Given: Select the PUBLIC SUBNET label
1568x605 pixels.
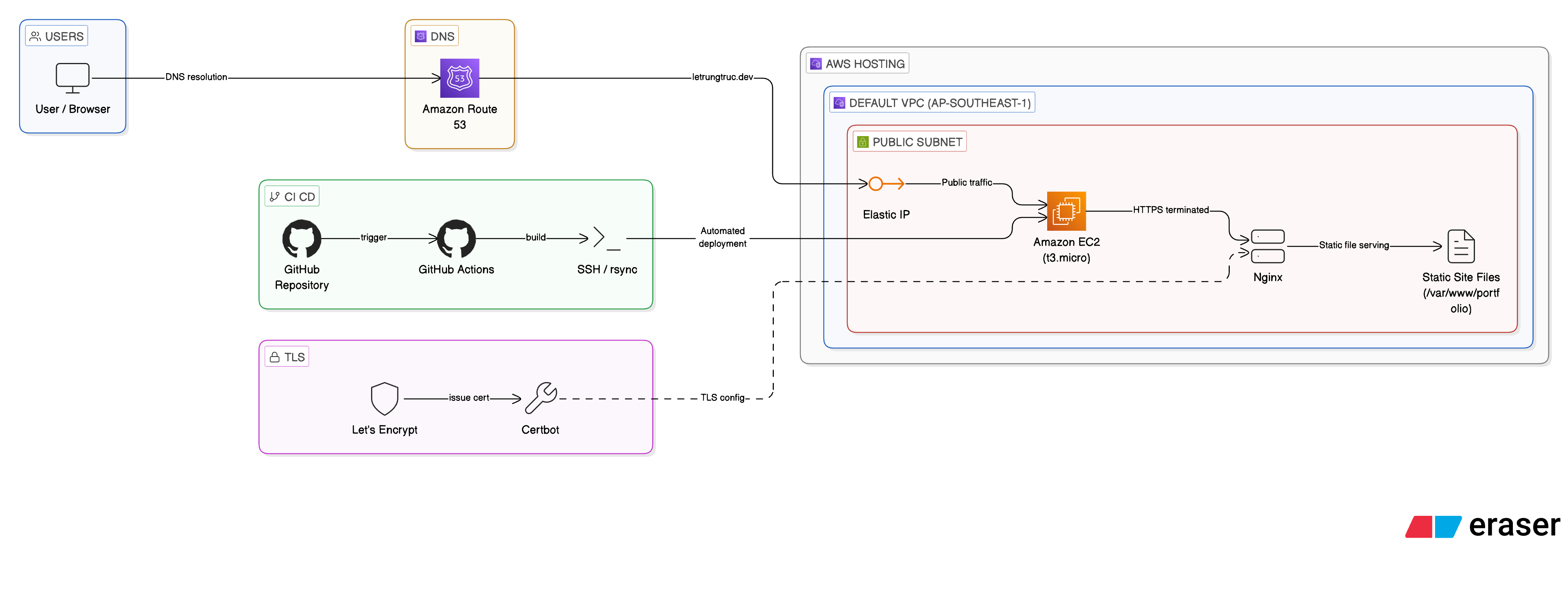Looking at the screenshot, I should coord(910,142).
